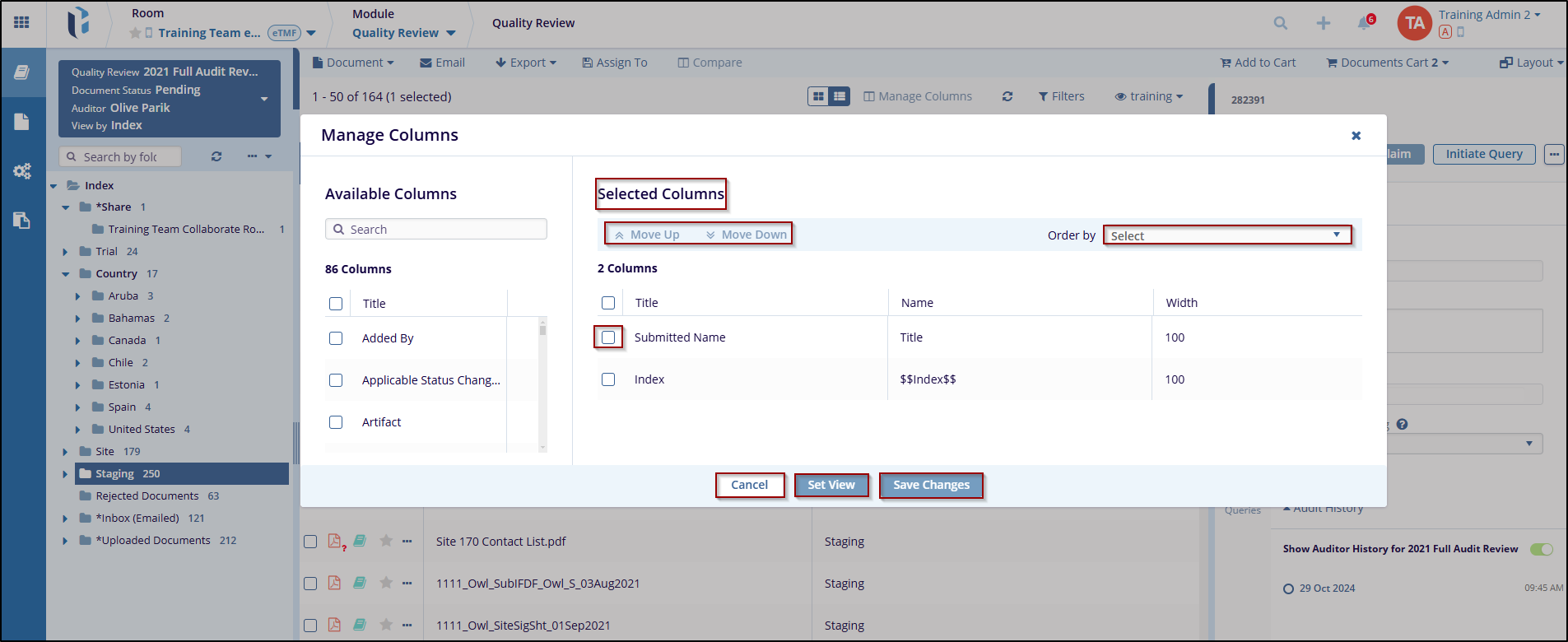Close the Manage Columns dialog
1568x642 pixels.
(1356, 136)
